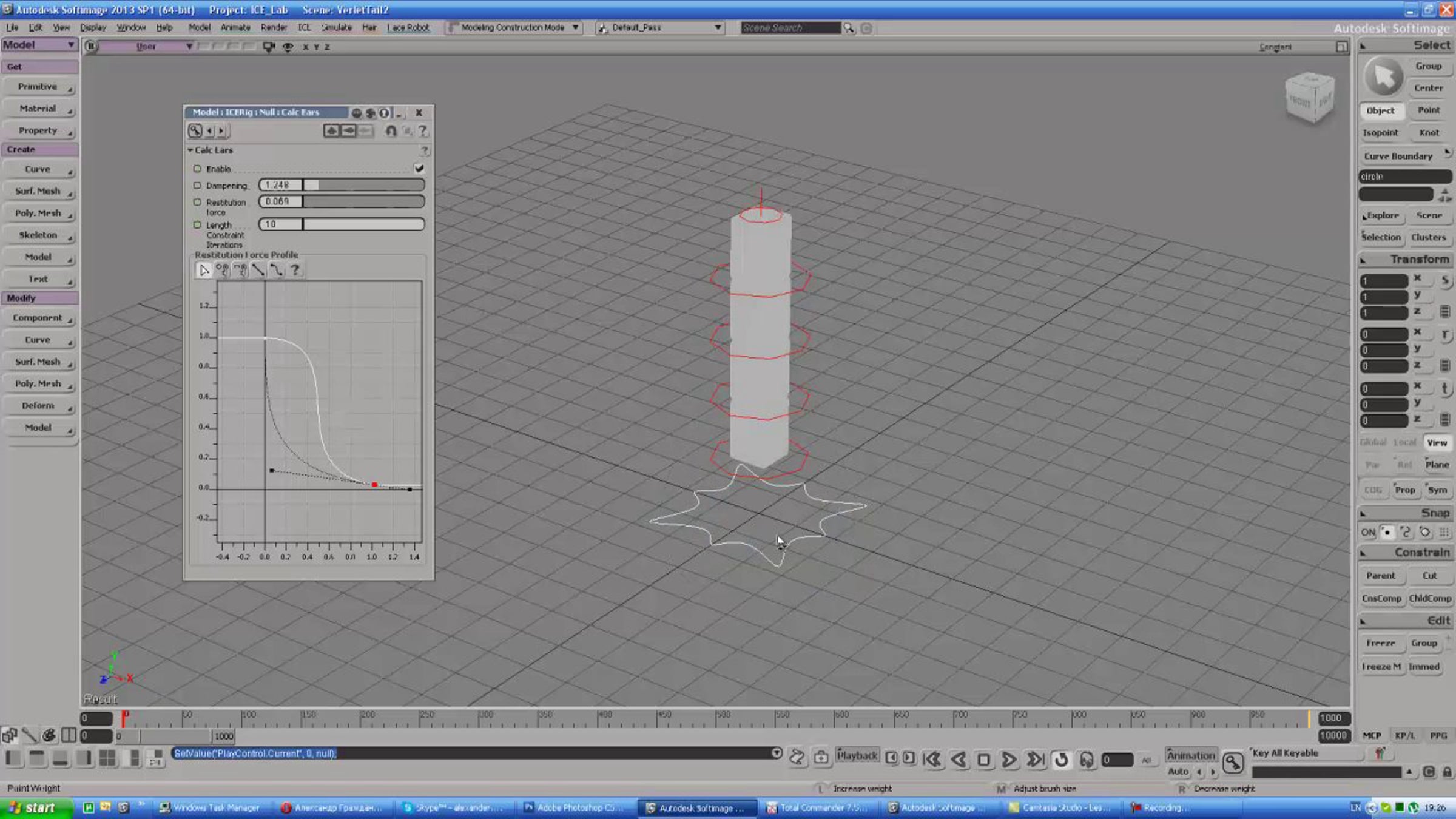The image size is (1456, 819).
Task: Toggle the Length Constraint Iterations animation marker
Action: point(197,224)
